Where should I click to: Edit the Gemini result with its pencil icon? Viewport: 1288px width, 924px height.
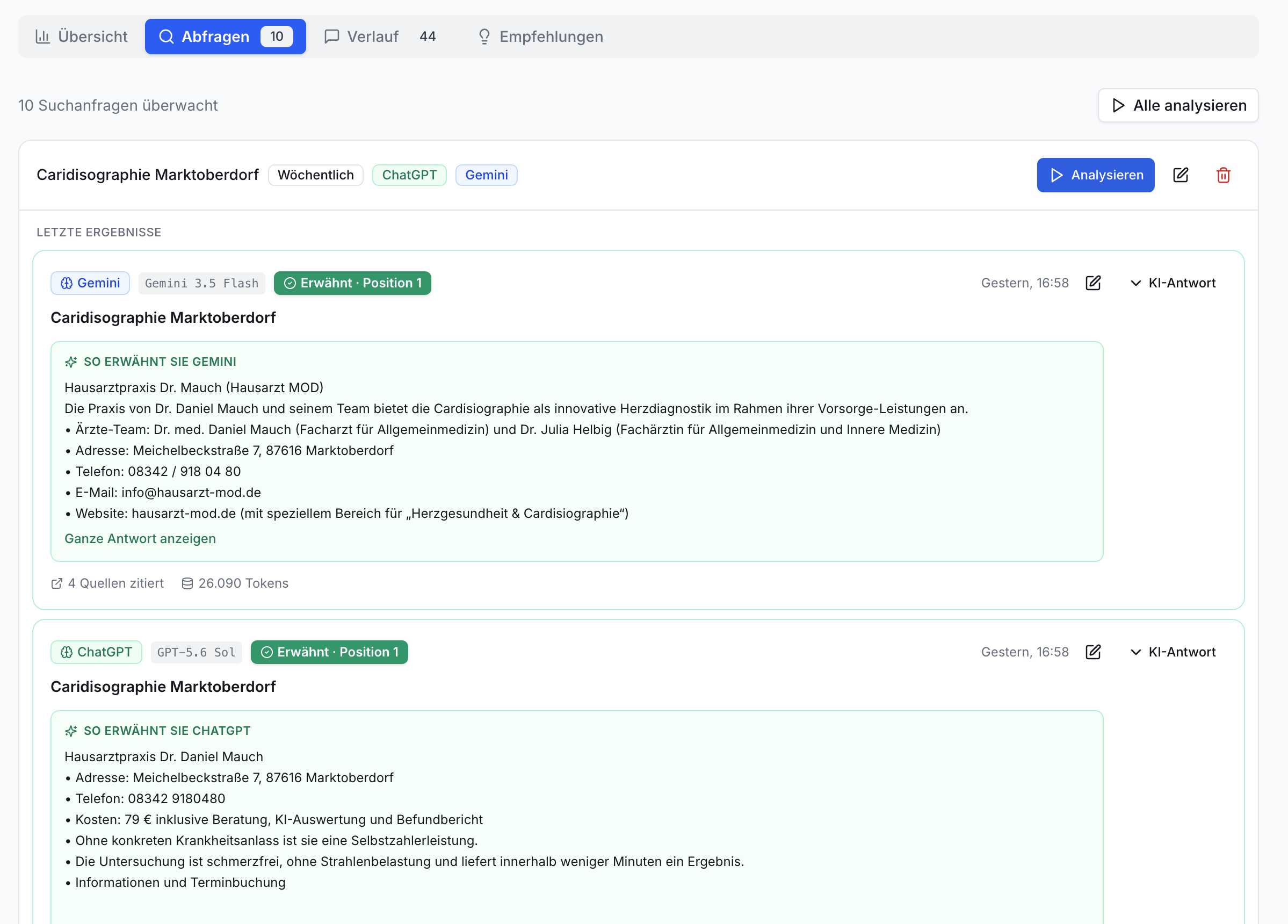click(1093, 284)
